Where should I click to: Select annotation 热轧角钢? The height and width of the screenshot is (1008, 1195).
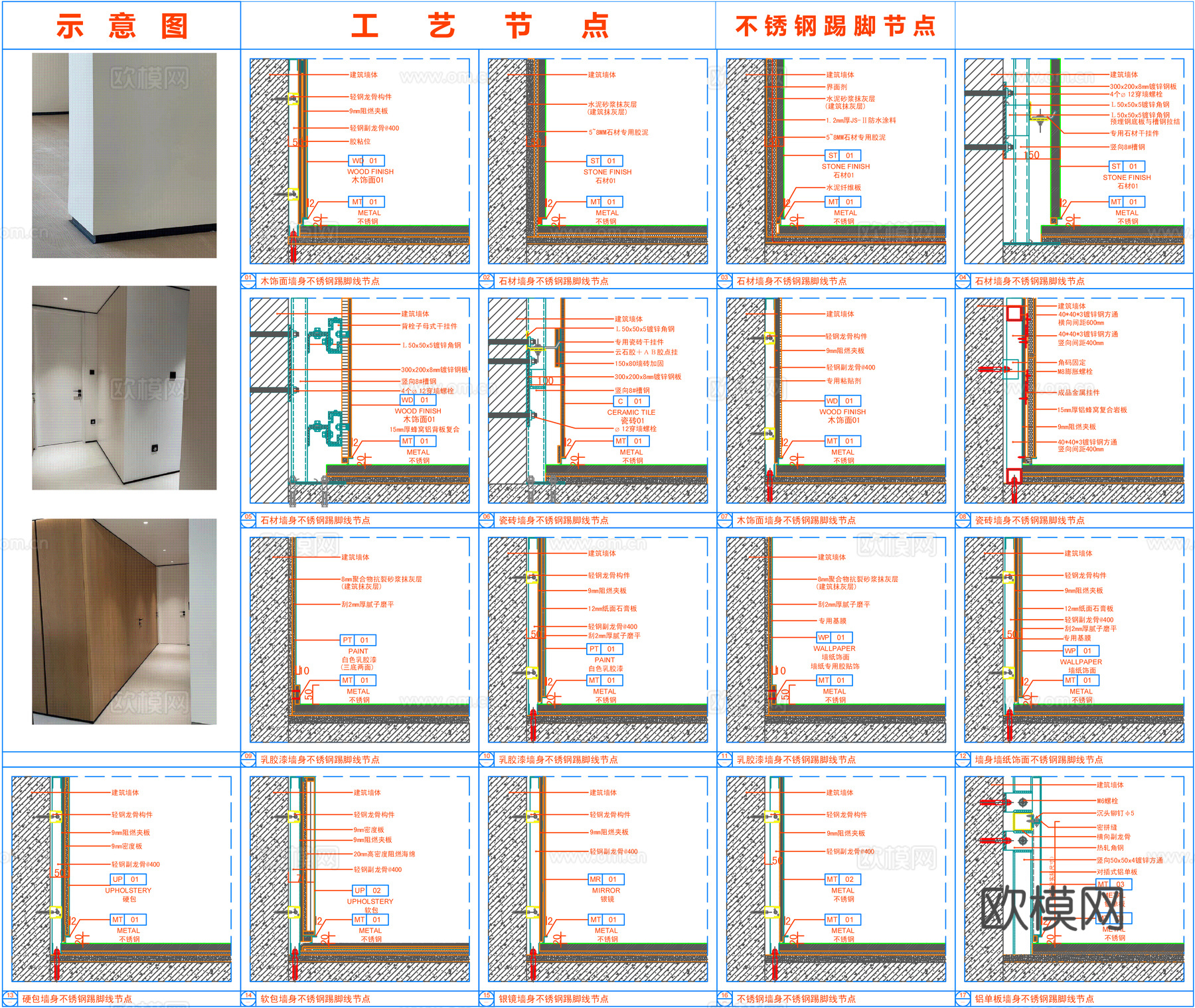1110,847
